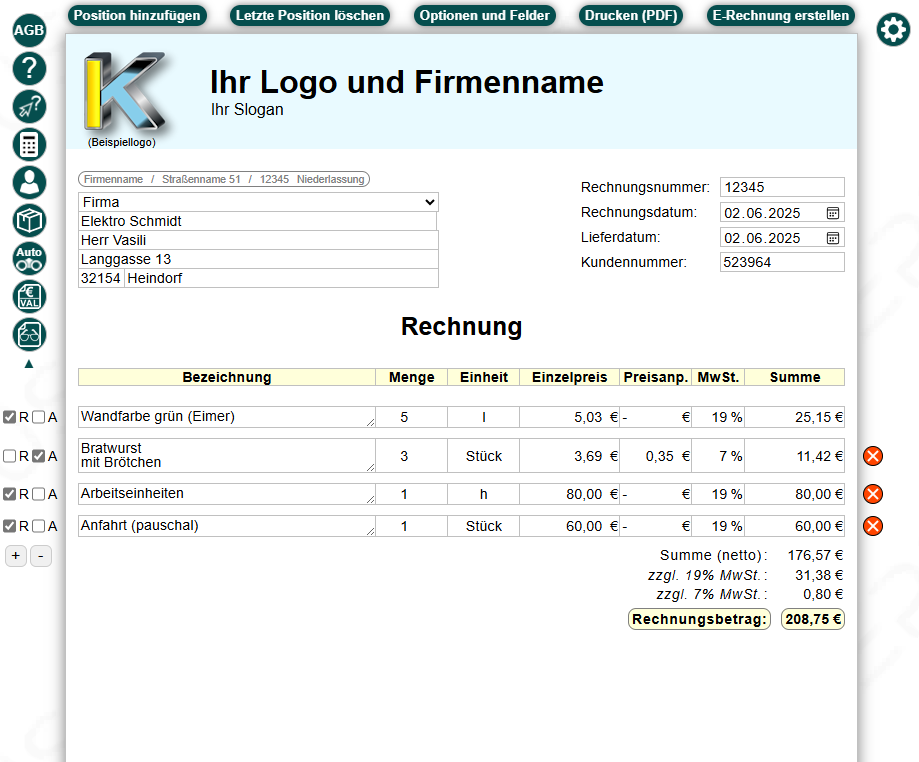Open the Euro VAL currency icon
This screenshot has height=762, width=919.
click(x=29, y=296)
